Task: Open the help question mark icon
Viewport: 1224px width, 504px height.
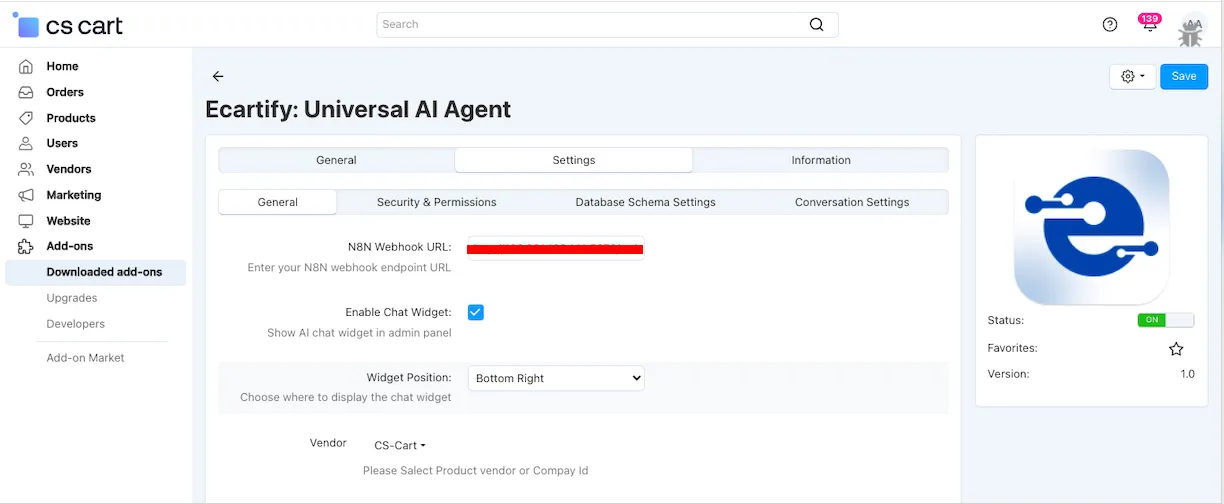Action: point(1110,25)
